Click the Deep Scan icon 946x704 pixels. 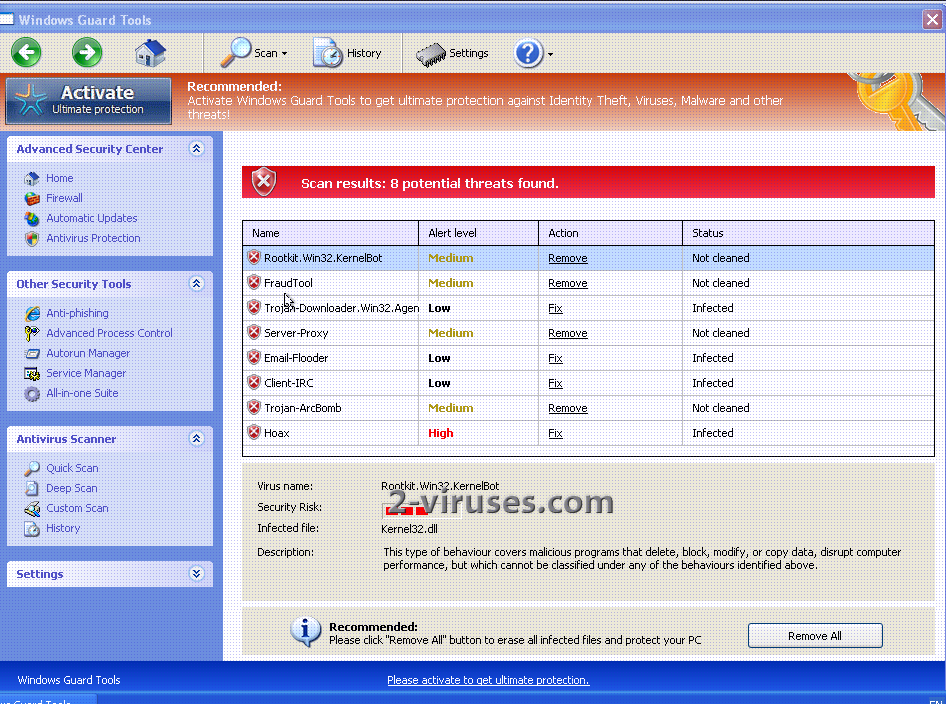[32, 488]
